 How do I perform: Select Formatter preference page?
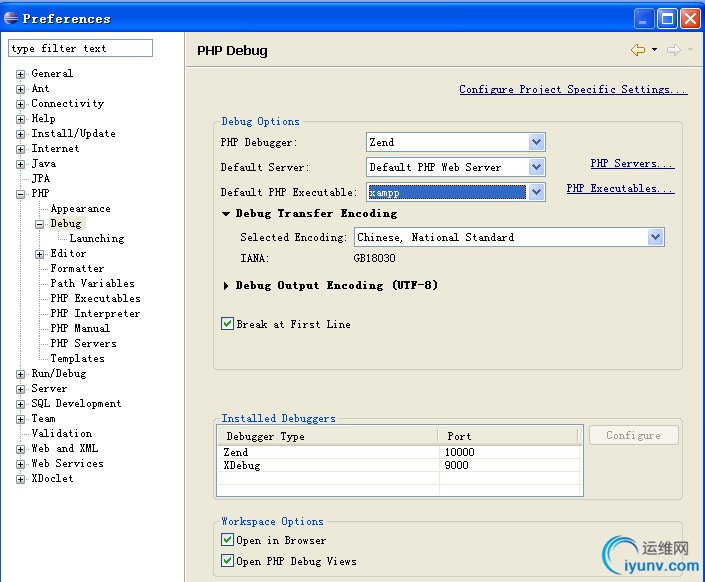tap(77, 269)
